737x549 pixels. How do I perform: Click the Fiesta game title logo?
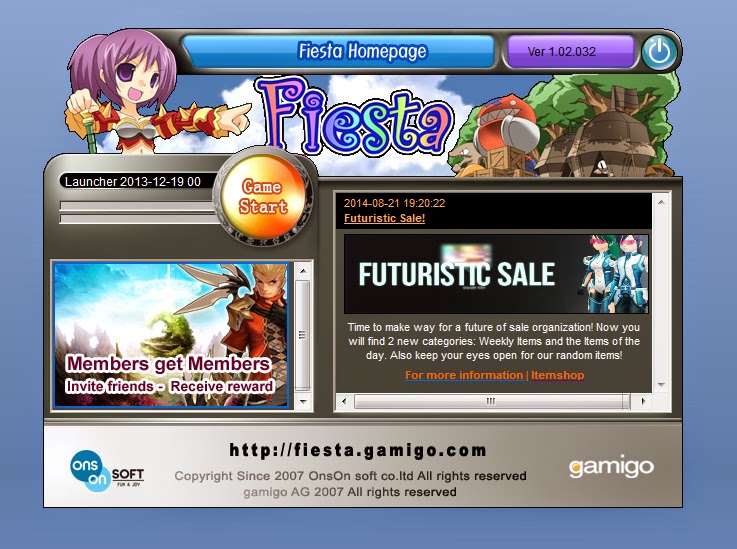point(355,118)
